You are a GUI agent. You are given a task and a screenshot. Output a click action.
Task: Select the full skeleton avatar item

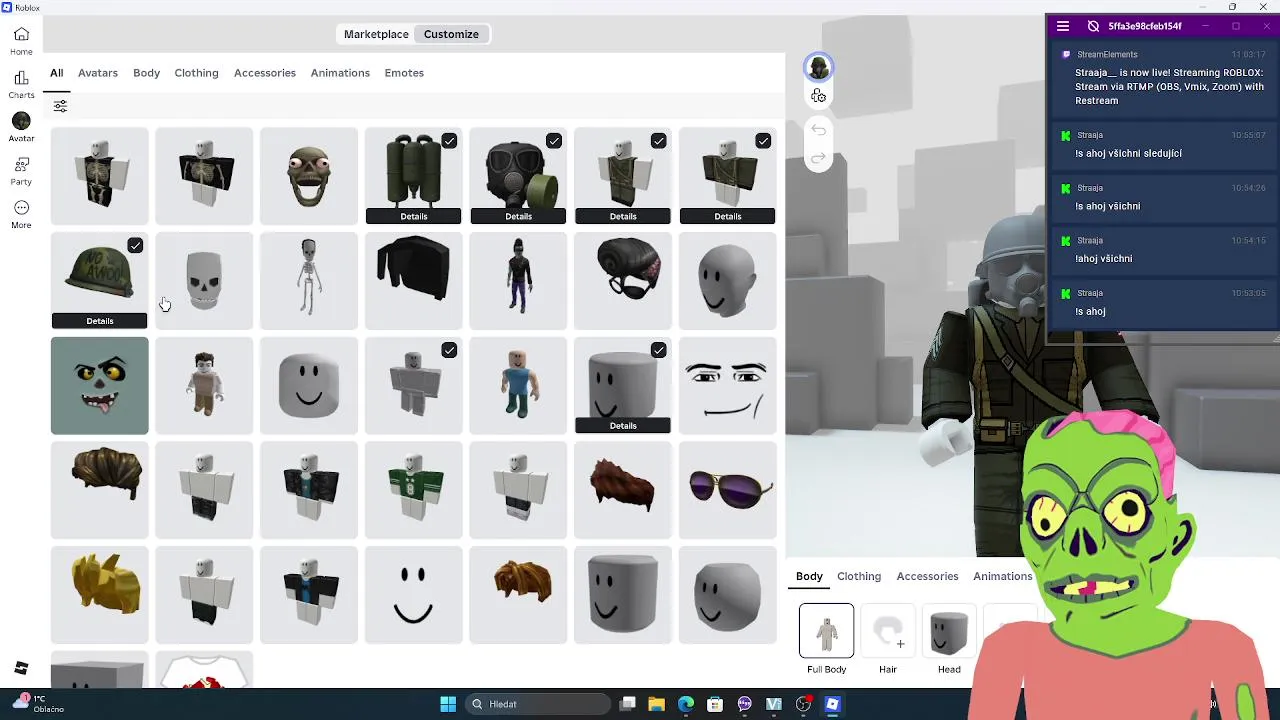pos(309,281)
